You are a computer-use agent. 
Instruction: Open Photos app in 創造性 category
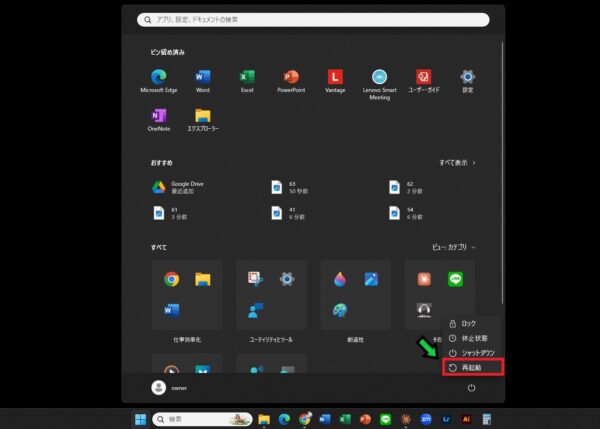click(371, 279)
